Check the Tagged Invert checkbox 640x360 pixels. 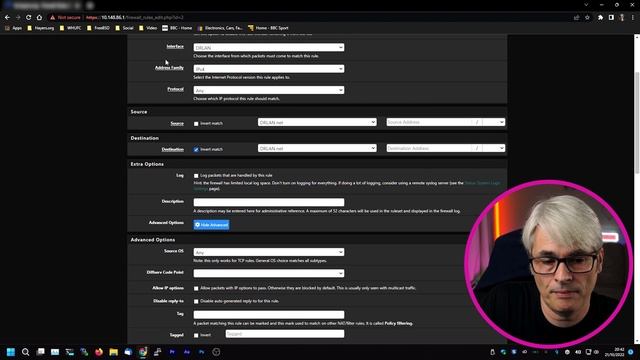tap(196, 336)
